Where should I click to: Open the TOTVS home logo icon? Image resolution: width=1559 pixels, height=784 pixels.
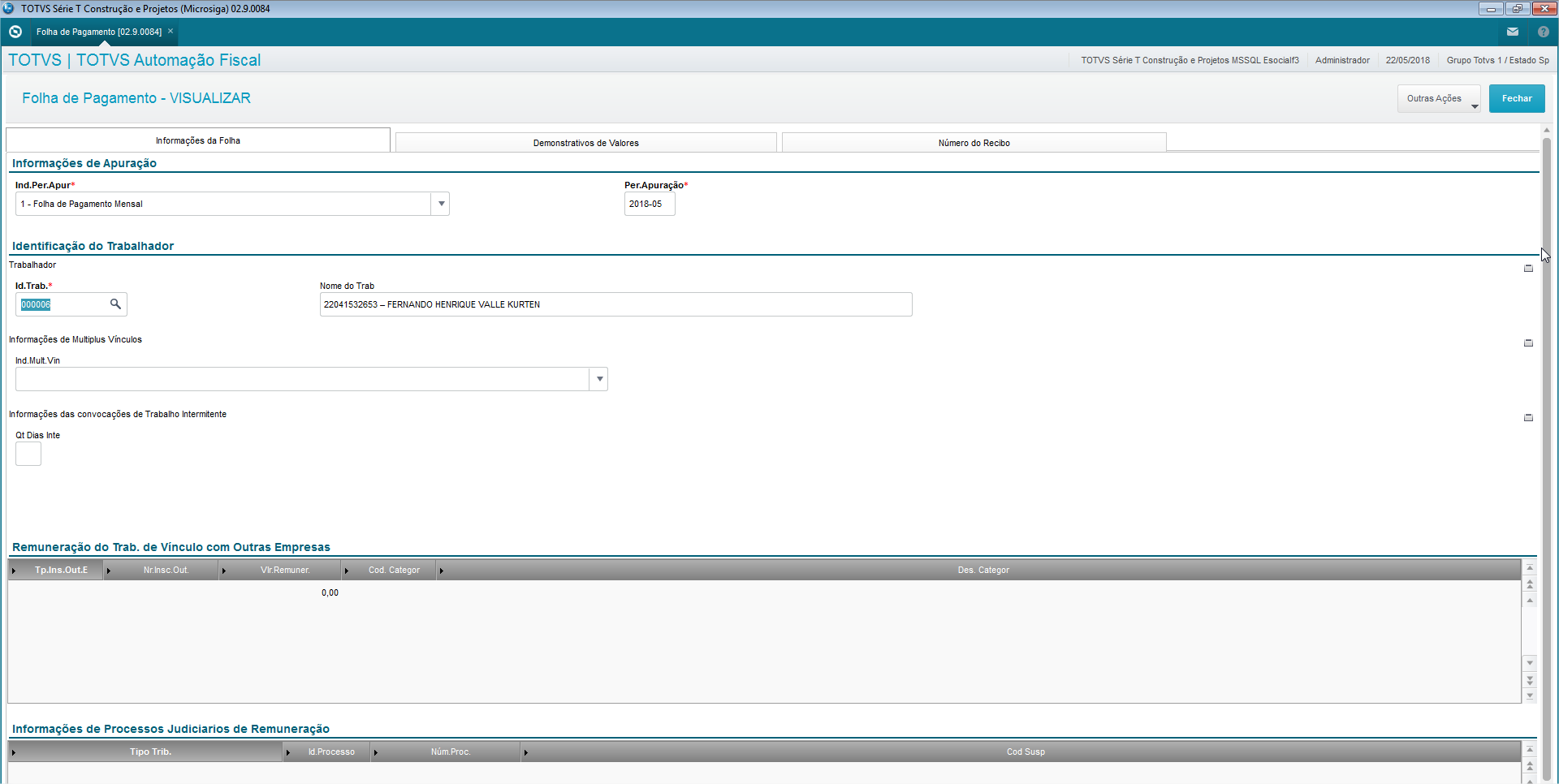point(15,32)
